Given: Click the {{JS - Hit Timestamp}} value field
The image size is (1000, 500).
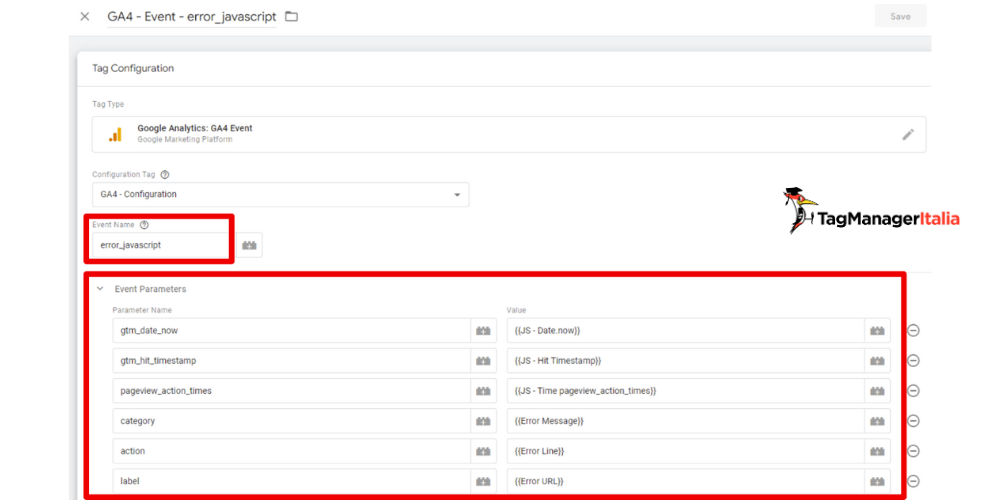Looking at the screenshot, I should click(686, 360).
